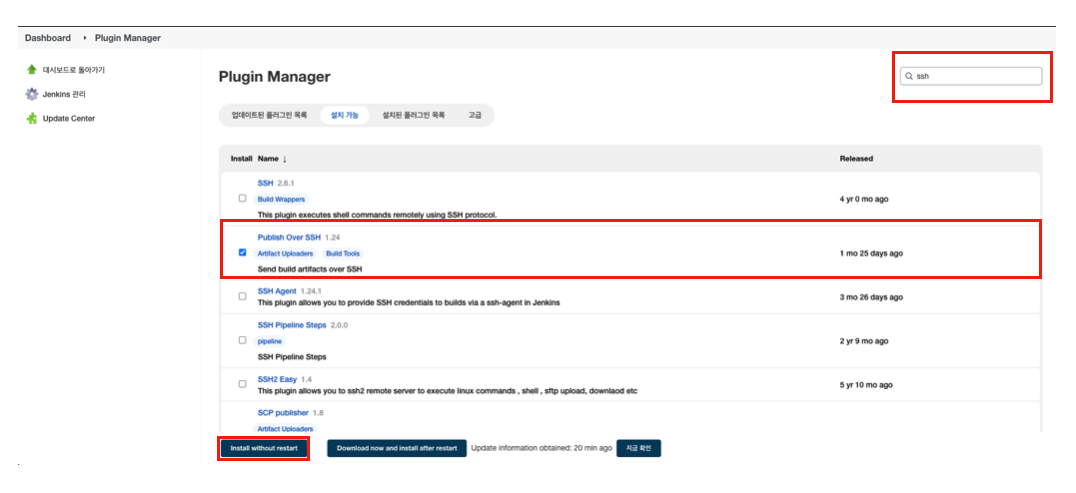
Task: Check the SSH Pipeline Steps checkbox
Action: tap(242, 340)
